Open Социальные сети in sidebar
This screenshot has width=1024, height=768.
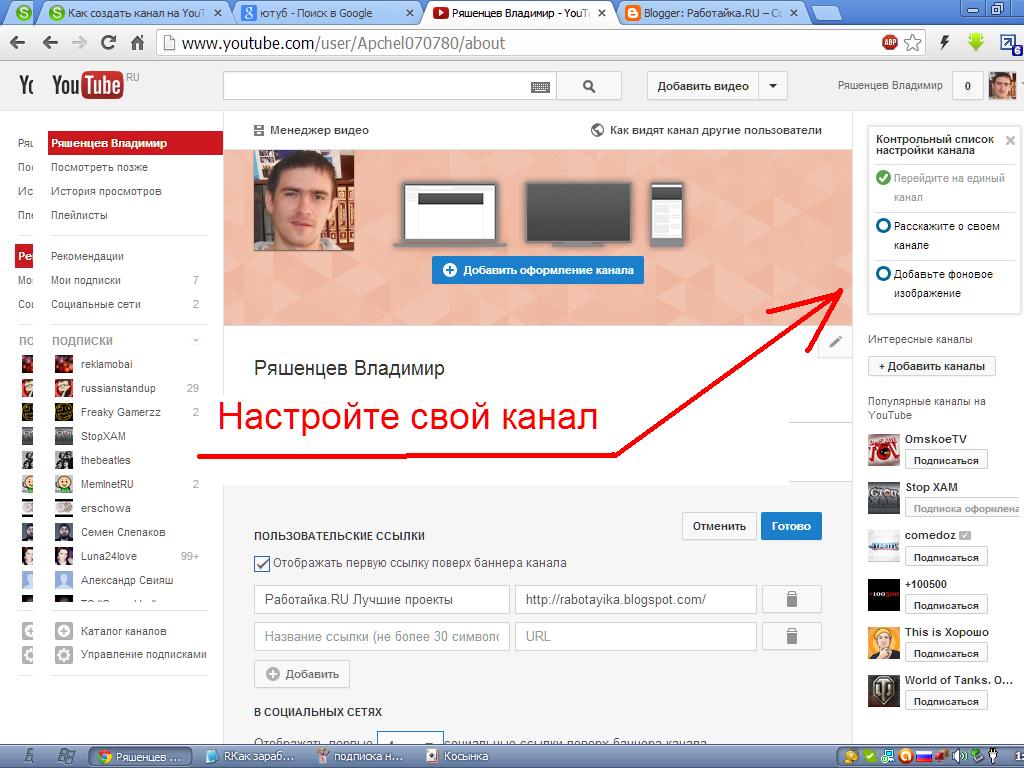96,304
